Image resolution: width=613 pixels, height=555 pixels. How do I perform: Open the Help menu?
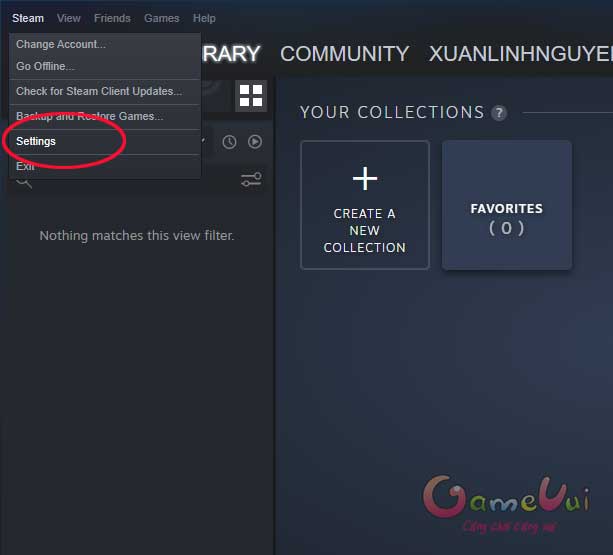click(204, 18)
